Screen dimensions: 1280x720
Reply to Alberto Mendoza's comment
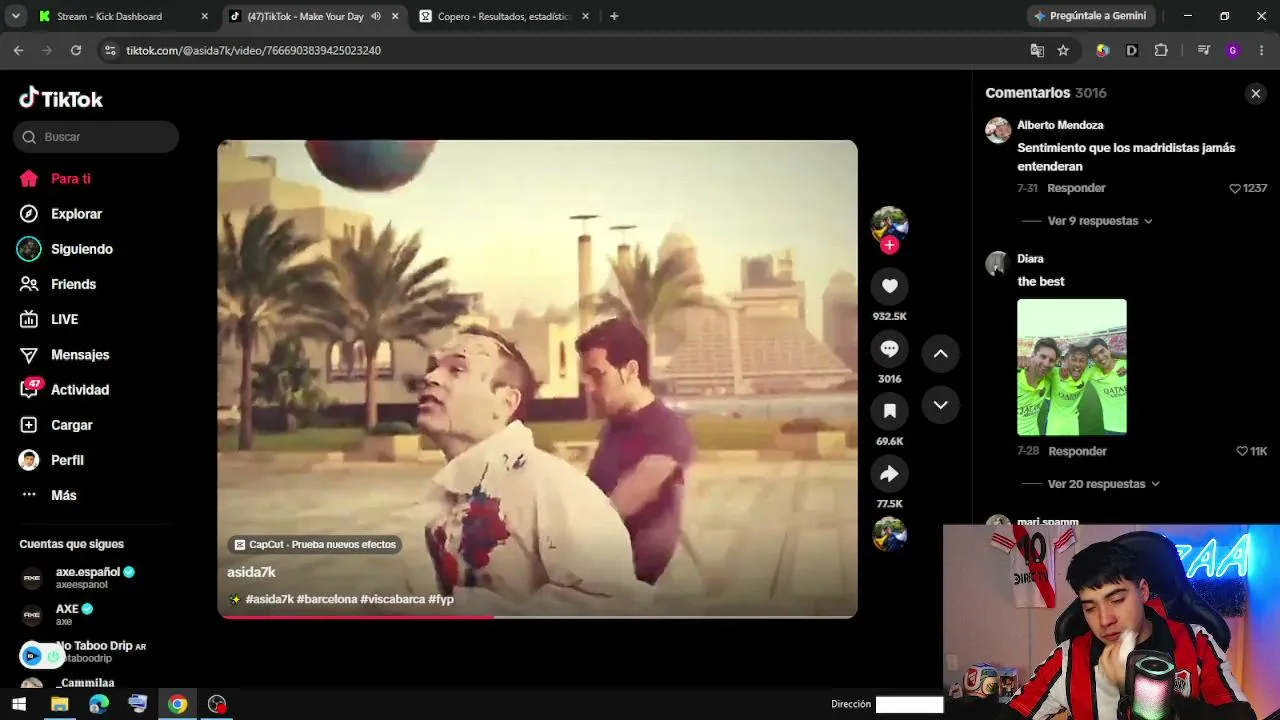click(1076, 188)
